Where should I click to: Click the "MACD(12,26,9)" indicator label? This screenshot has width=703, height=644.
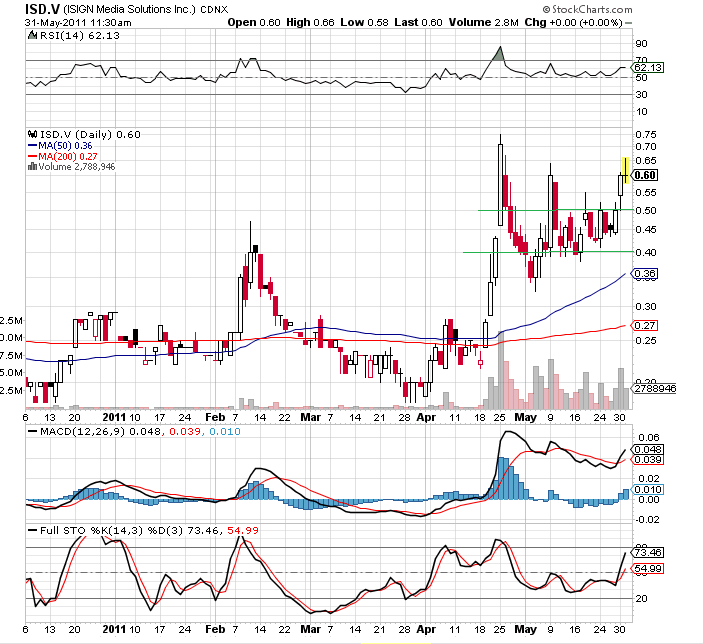pos(82,431)
